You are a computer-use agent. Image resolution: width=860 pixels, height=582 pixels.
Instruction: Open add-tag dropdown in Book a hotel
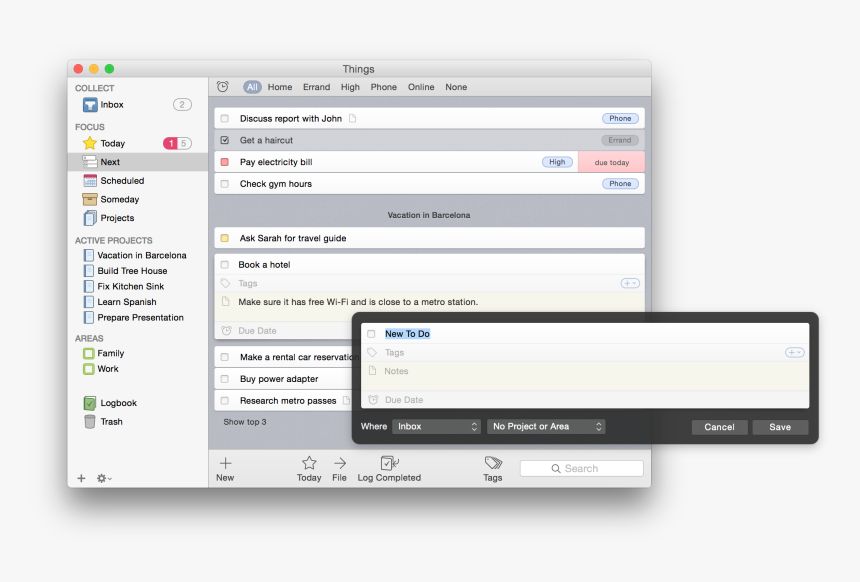(x=630, y=283)
